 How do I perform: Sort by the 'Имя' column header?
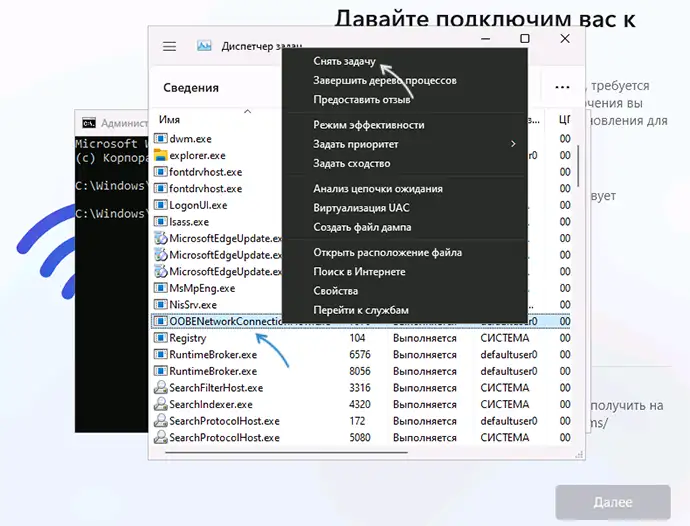pyautogui.click(x=169, y=120)
